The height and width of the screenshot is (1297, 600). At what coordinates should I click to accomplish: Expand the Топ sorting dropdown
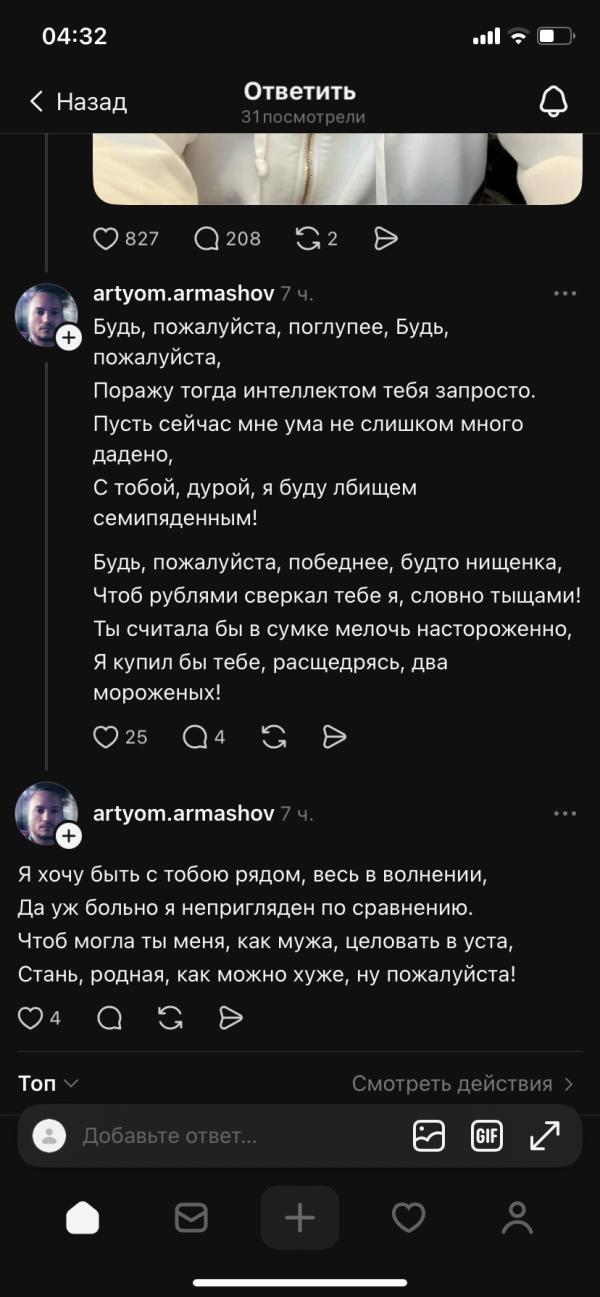(x=48, y=1084)
